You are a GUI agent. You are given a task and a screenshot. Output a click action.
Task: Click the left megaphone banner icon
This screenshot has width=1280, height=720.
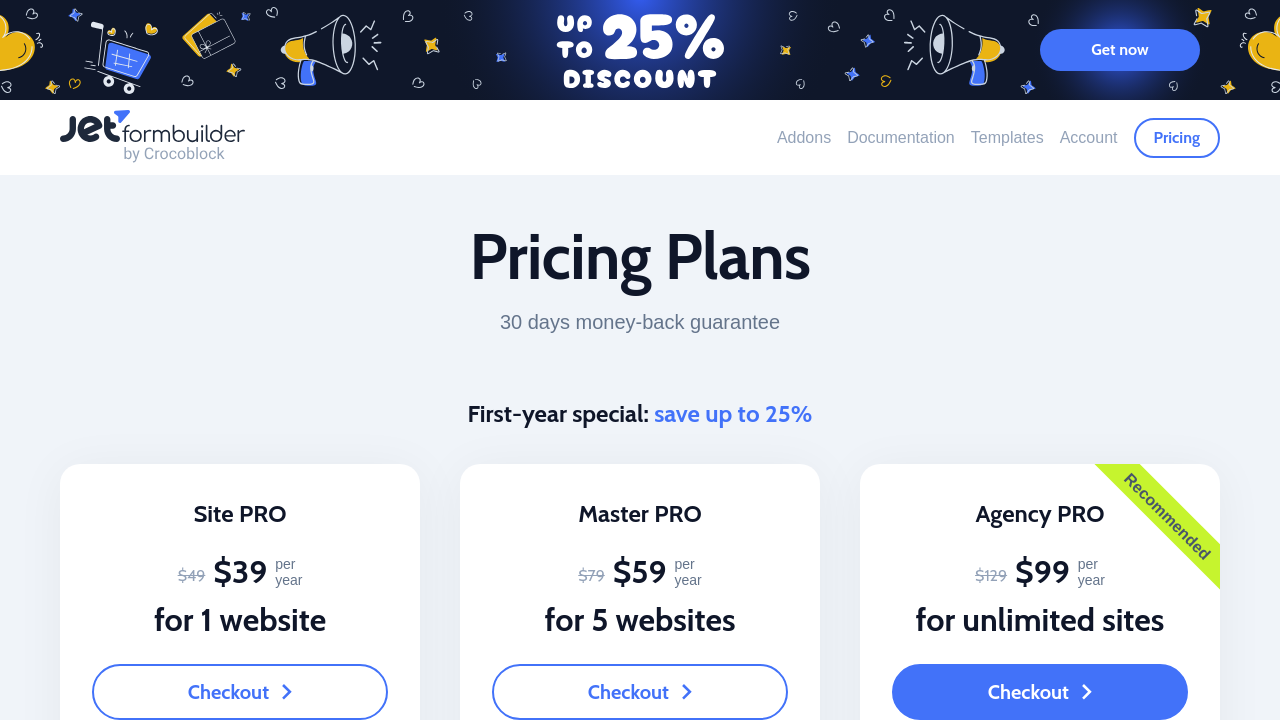click(330, 48)
